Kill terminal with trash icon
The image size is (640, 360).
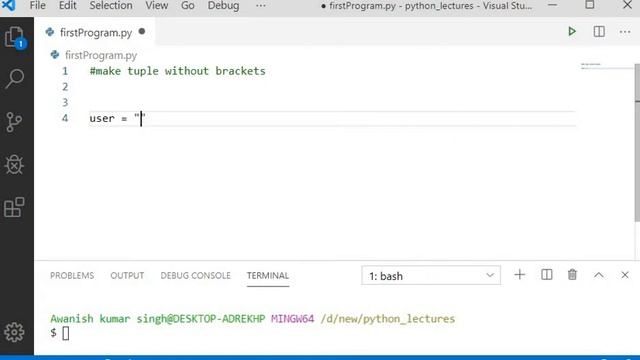[572, 275]
